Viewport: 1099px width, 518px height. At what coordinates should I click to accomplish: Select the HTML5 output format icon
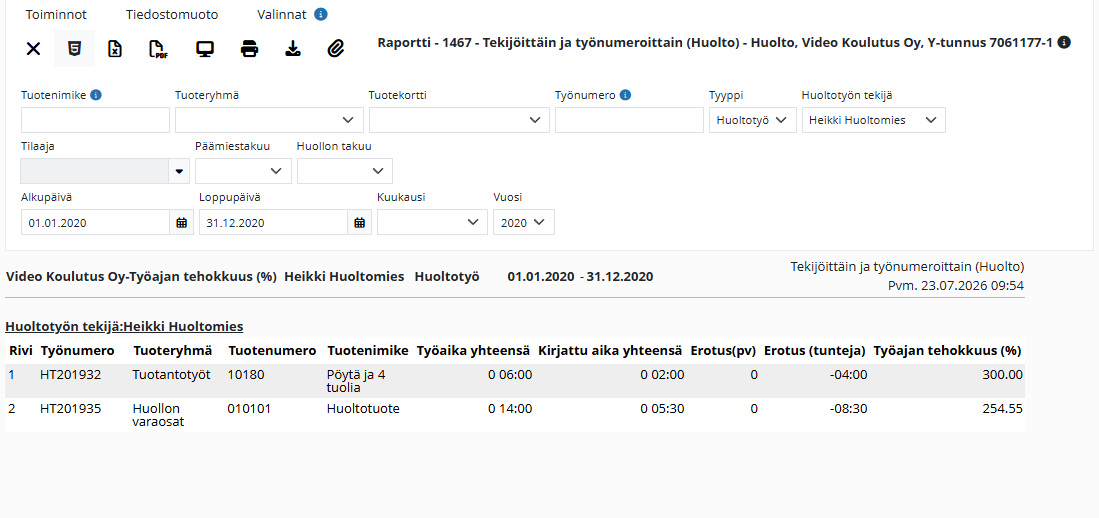tap(74, 49)
